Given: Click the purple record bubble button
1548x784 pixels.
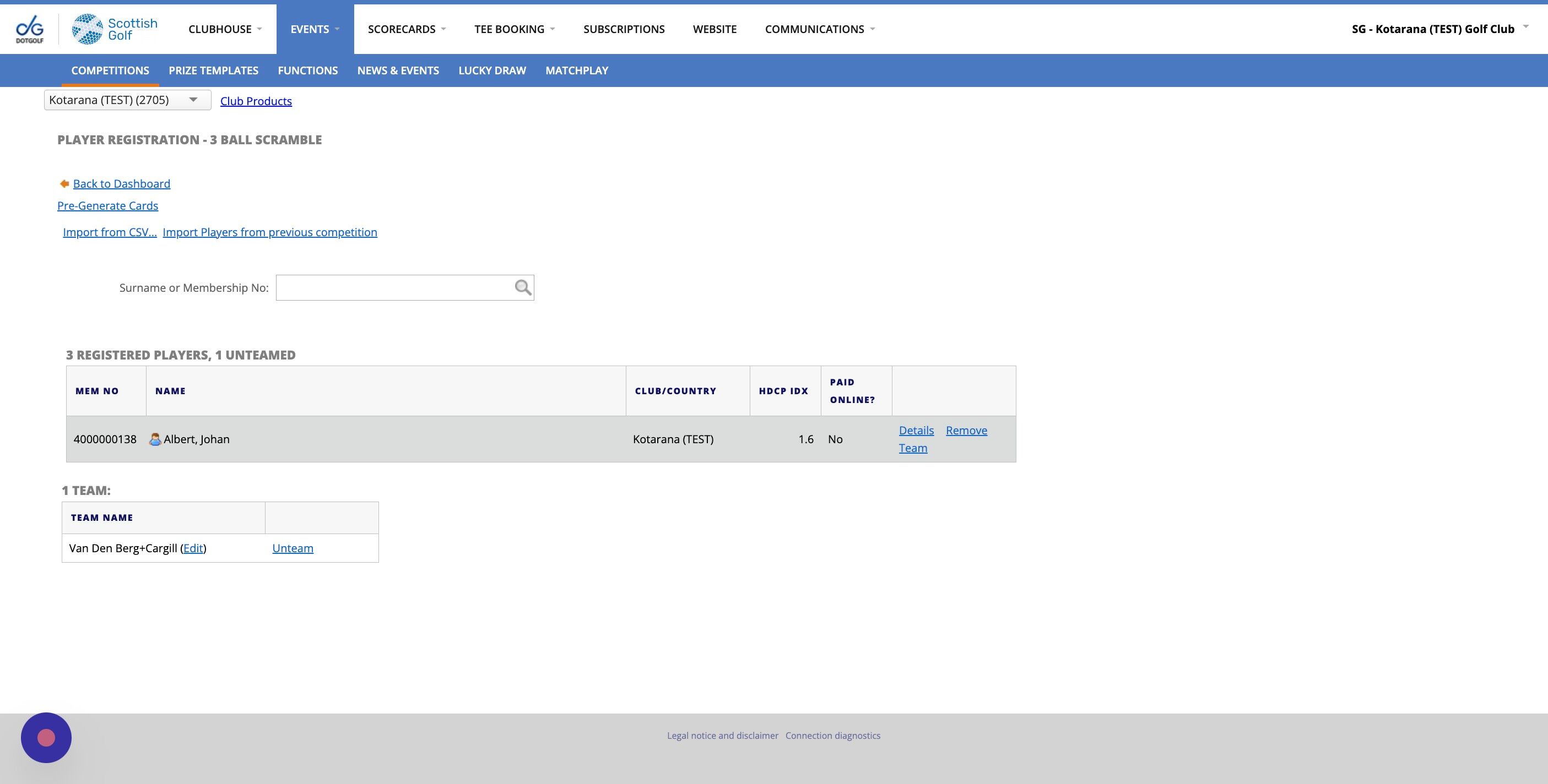Looking at the screenshot, I should pyautogui.click(x=46, y=738).
